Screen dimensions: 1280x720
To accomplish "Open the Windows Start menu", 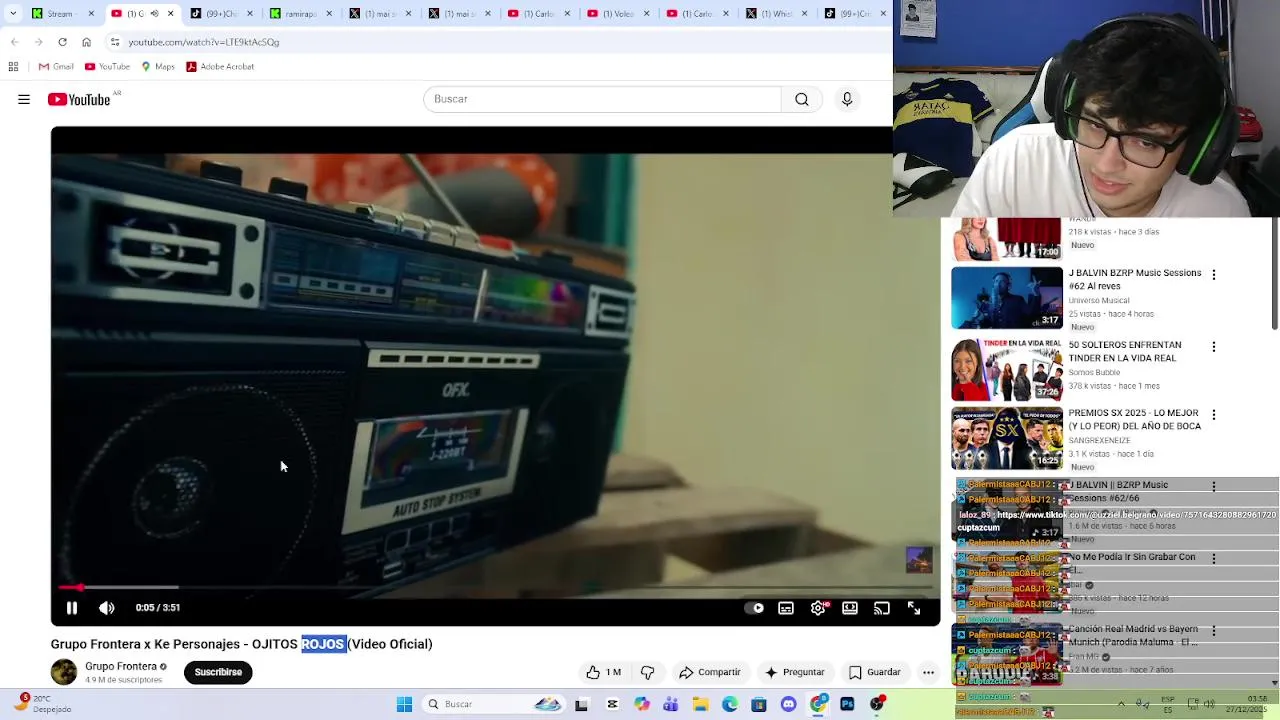I will click(x=404, y=704).
